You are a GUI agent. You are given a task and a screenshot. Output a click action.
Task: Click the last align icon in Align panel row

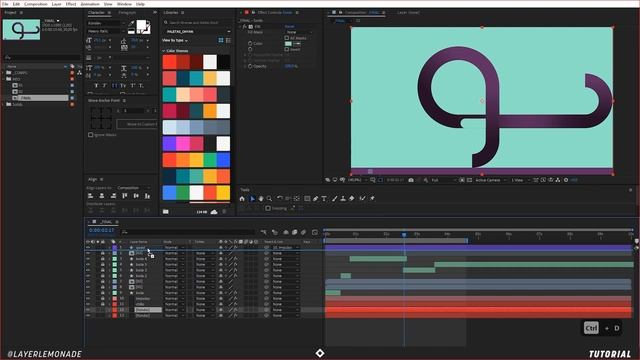click(x=147, y=196)
